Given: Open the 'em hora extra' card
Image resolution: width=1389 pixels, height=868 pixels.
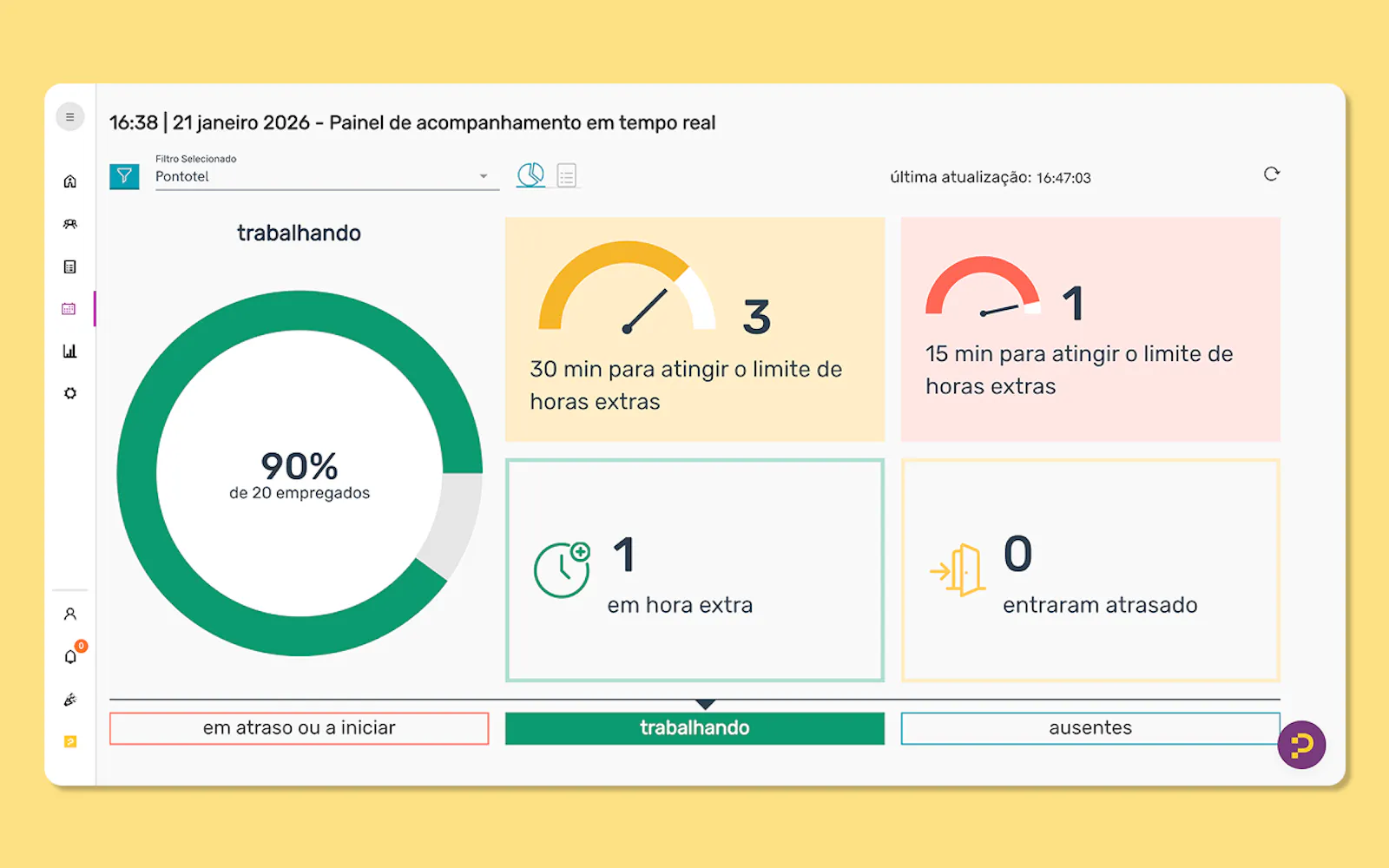Looking at the screenshot, I should (694, 570).
